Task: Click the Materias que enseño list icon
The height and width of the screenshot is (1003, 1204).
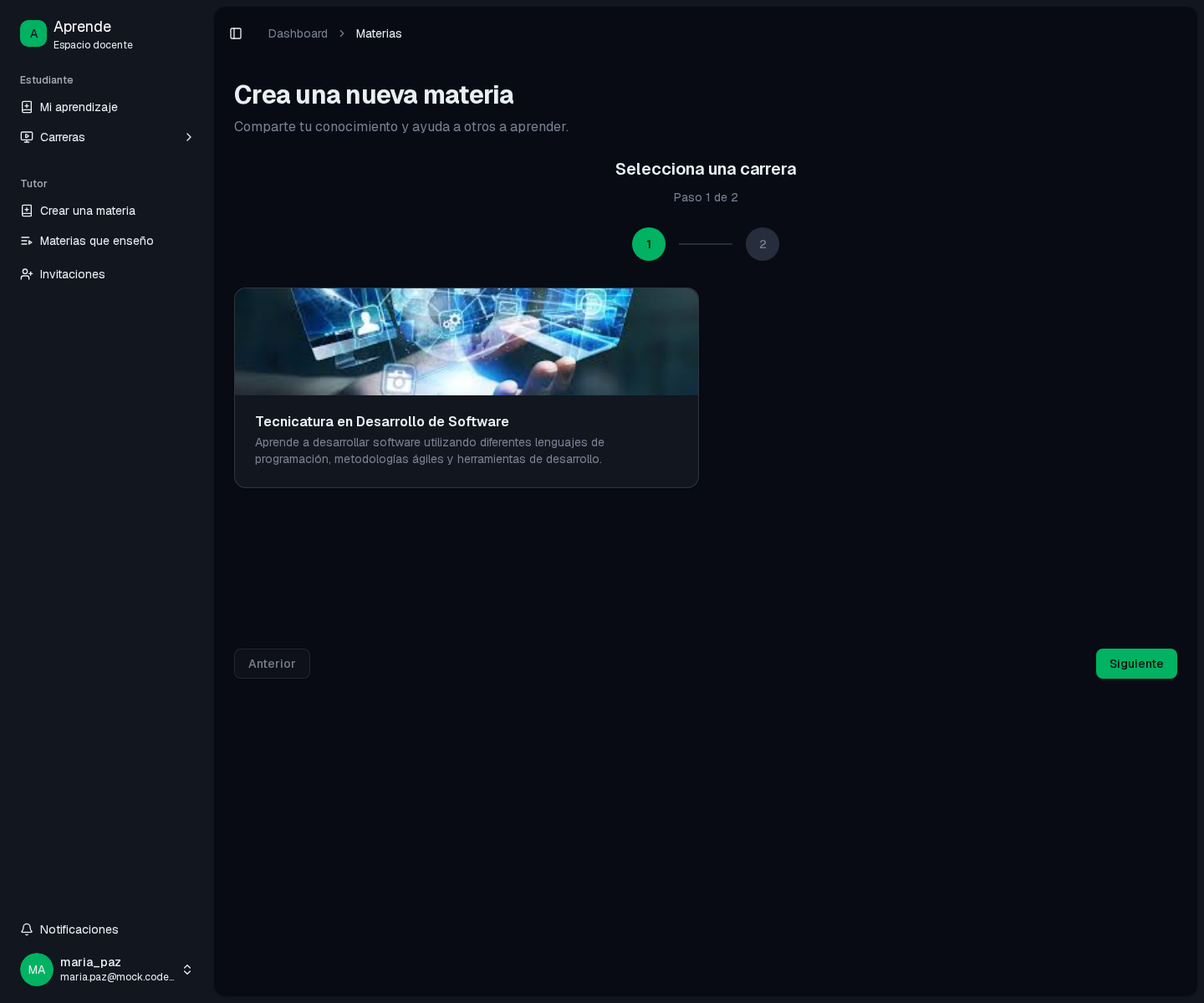Action: coord(27,241)
